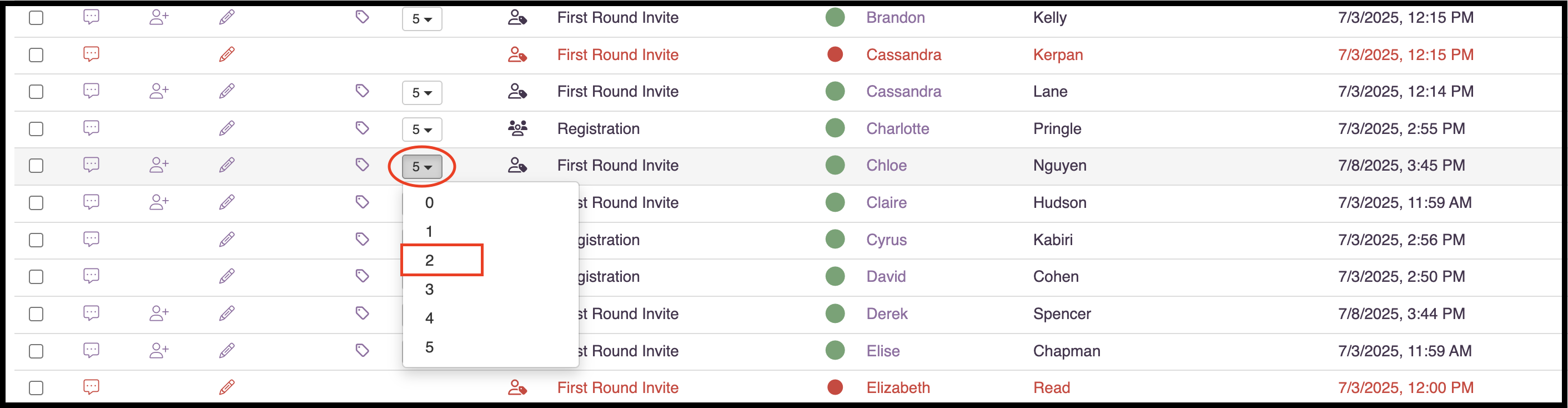Tick the checkbox on Elizabeth Read's row
1568x408 pixels.
pos(36,387)
